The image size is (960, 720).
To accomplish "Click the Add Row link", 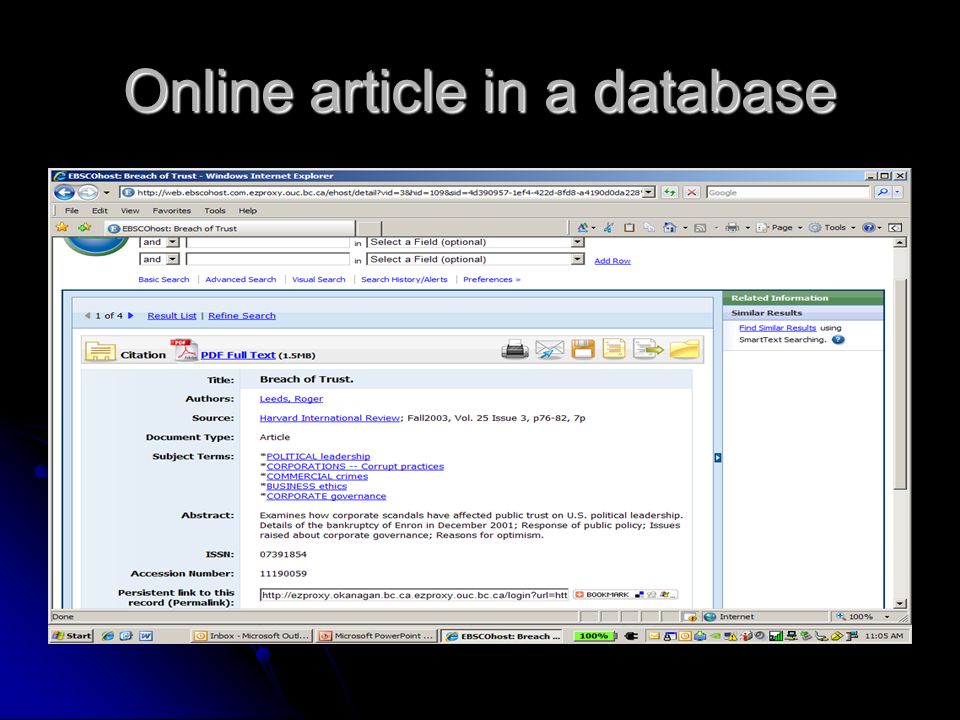I will point(612,261).
